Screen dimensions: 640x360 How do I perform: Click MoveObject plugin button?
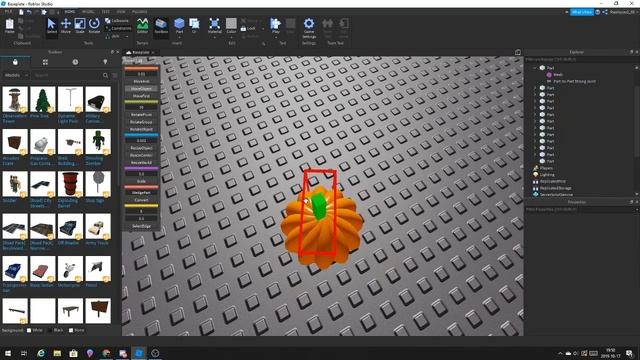[x=141, y=89]
